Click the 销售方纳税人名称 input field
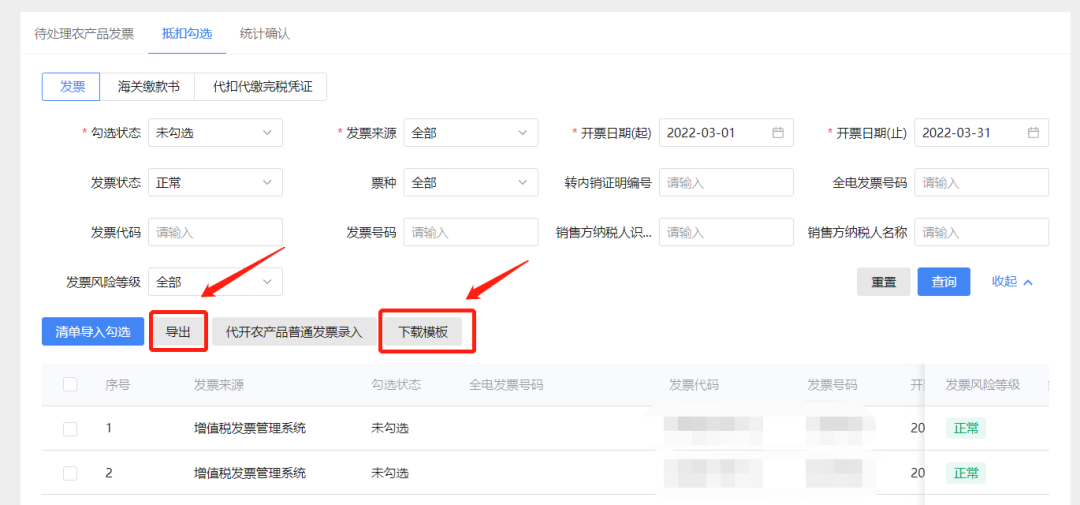 [982, 232]
